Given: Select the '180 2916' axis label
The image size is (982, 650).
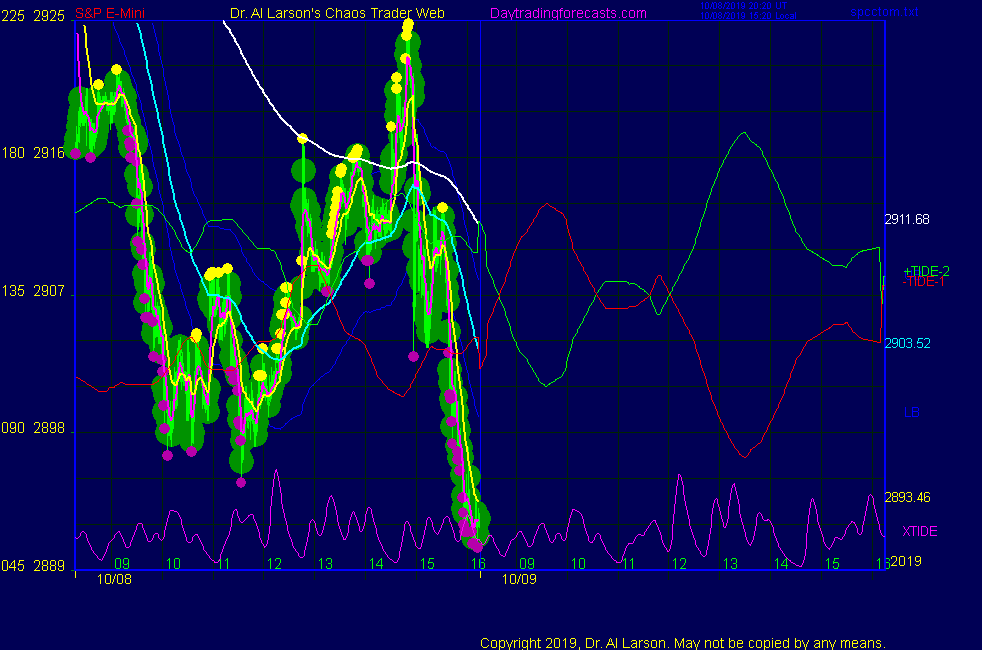Looking at the screenshot, I should [33, 153].
